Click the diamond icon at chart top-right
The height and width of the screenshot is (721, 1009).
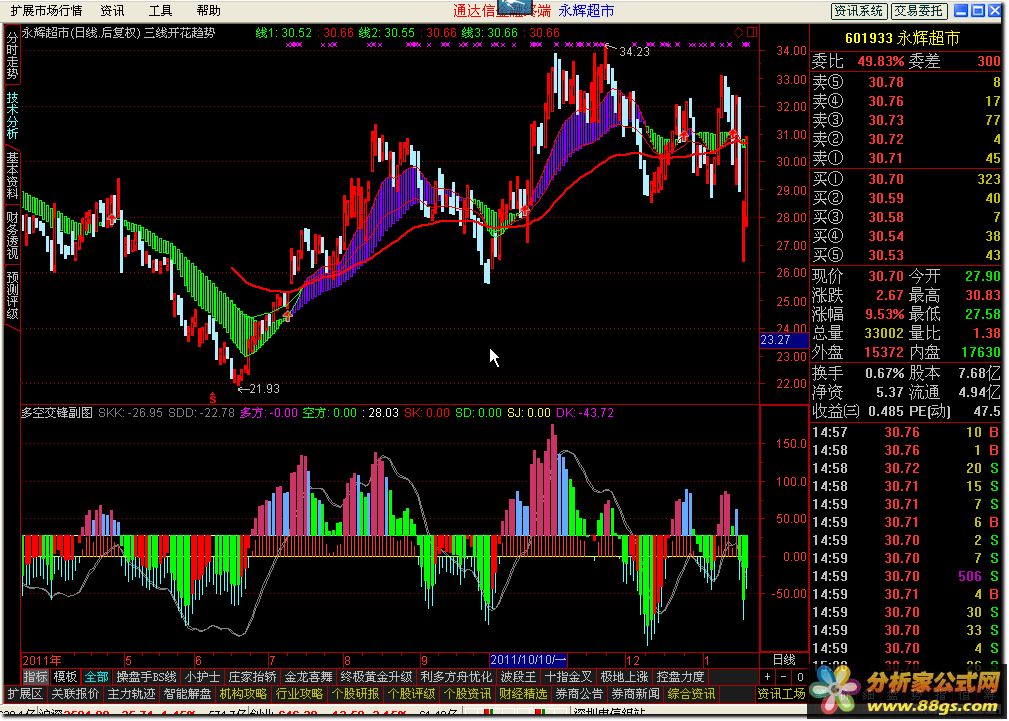[x=739, y=32]
